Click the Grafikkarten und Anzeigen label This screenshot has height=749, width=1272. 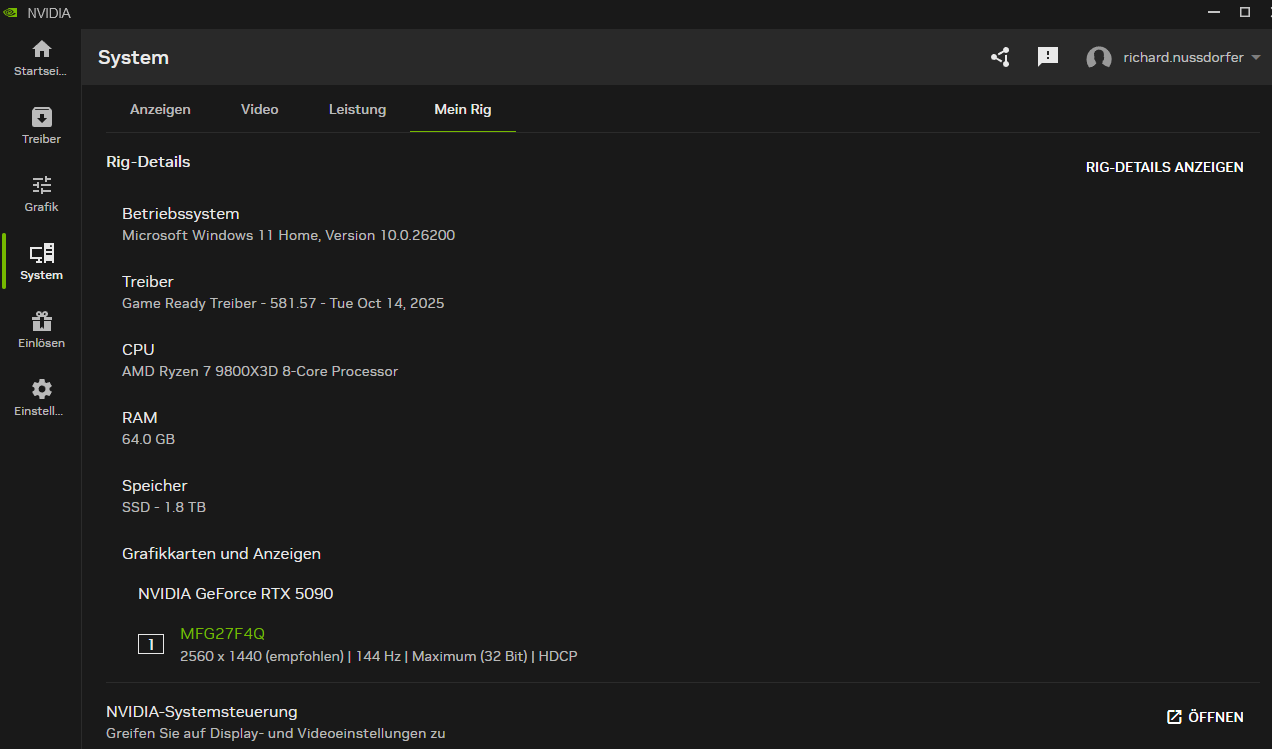(x=221, y=553)
